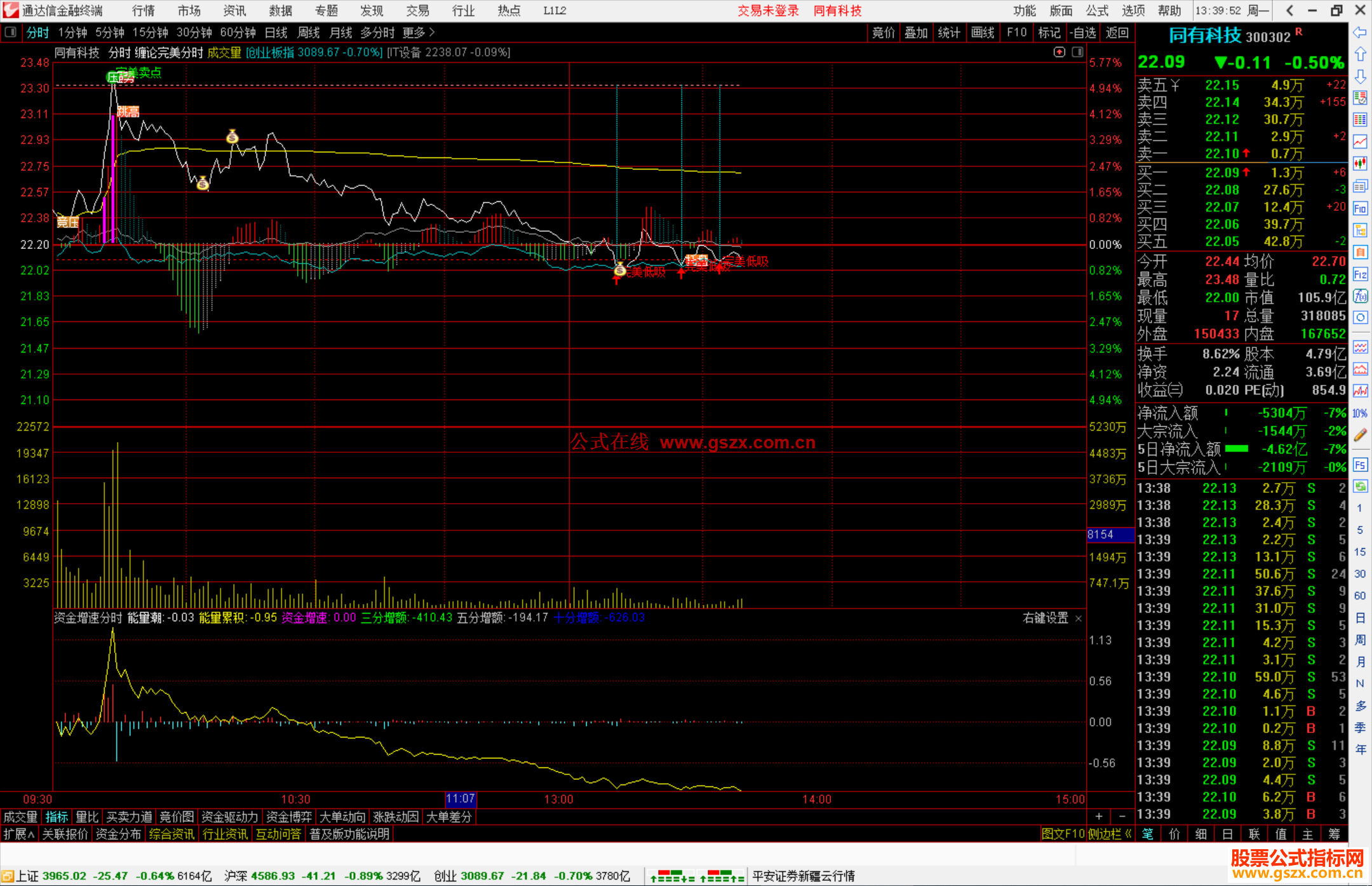Open the tree structure icon in sidebar
The image size is (1372, 886).
coord(1360,230)
